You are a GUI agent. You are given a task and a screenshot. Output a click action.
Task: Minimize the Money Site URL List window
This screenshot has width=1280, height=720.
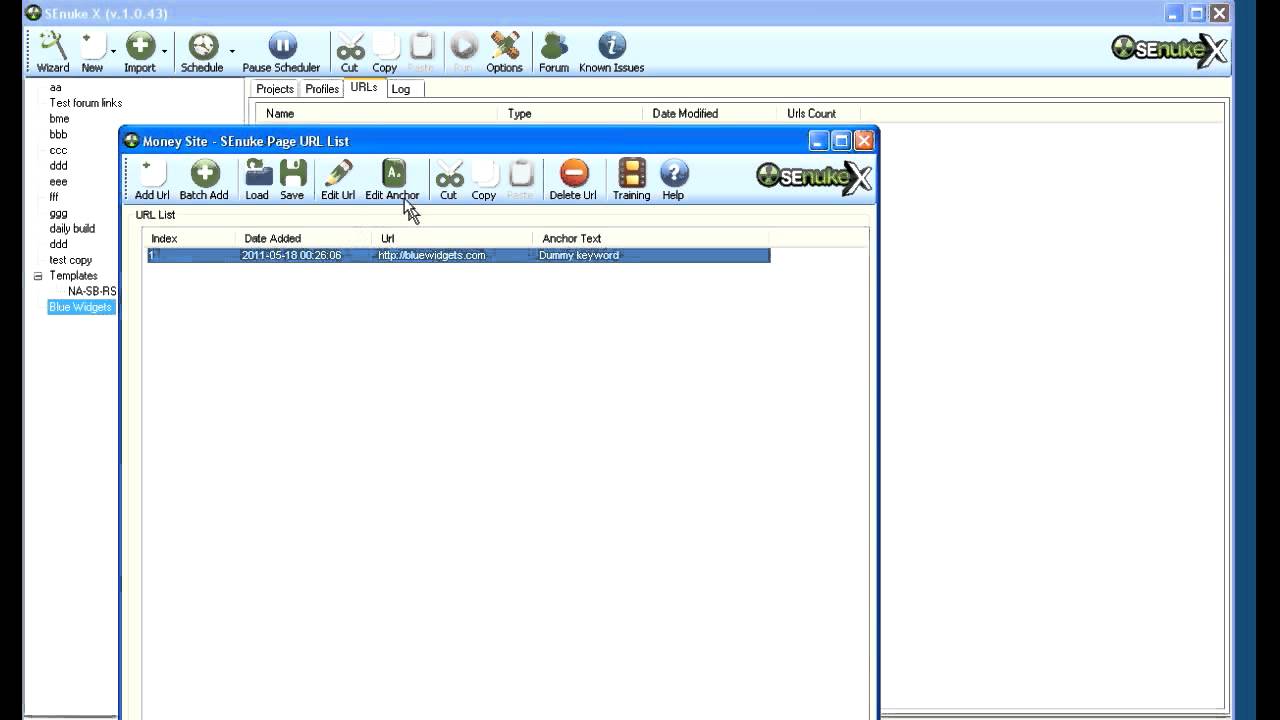819,141
